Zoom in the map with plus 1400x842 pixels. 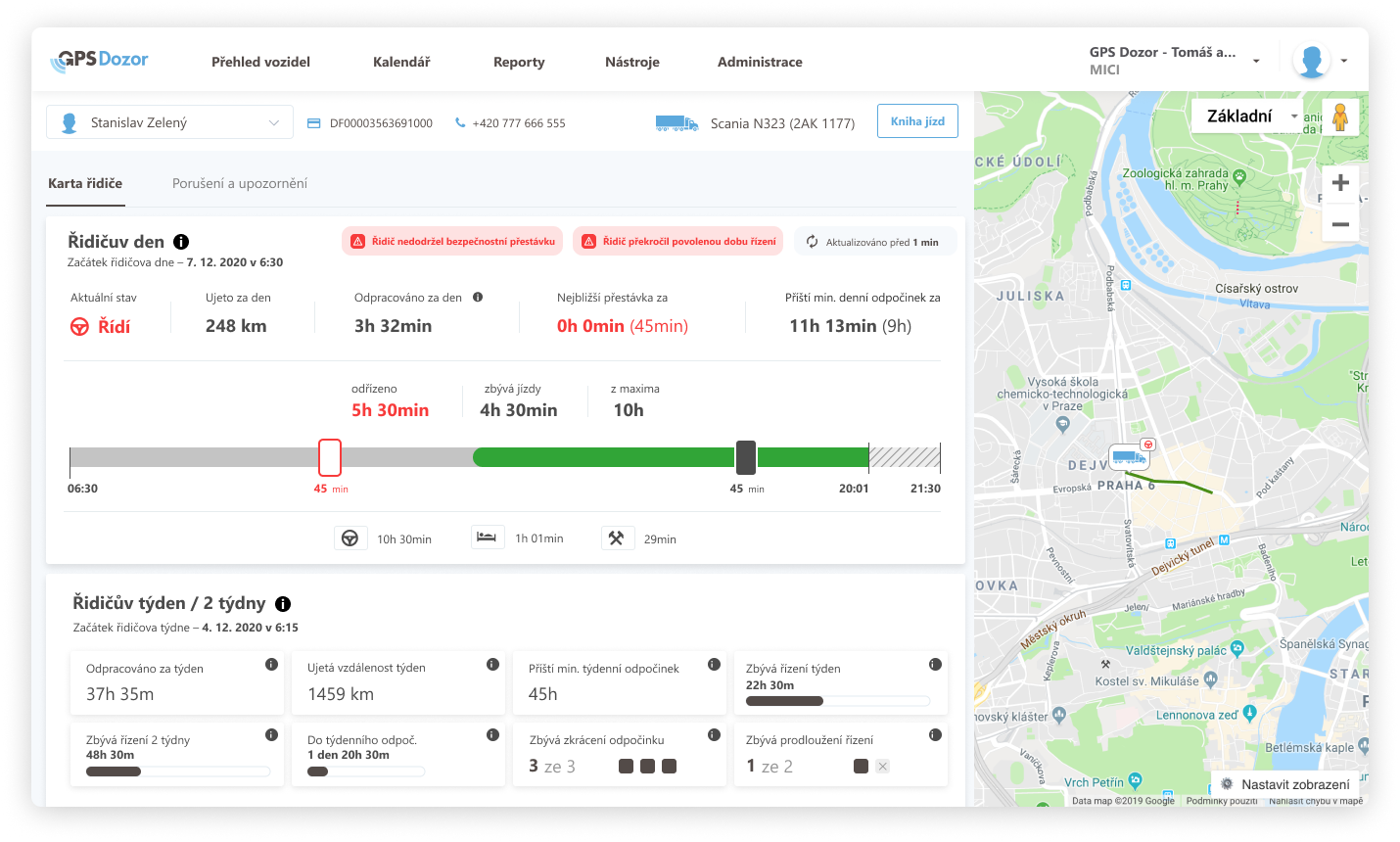(x=1340, y=183)
